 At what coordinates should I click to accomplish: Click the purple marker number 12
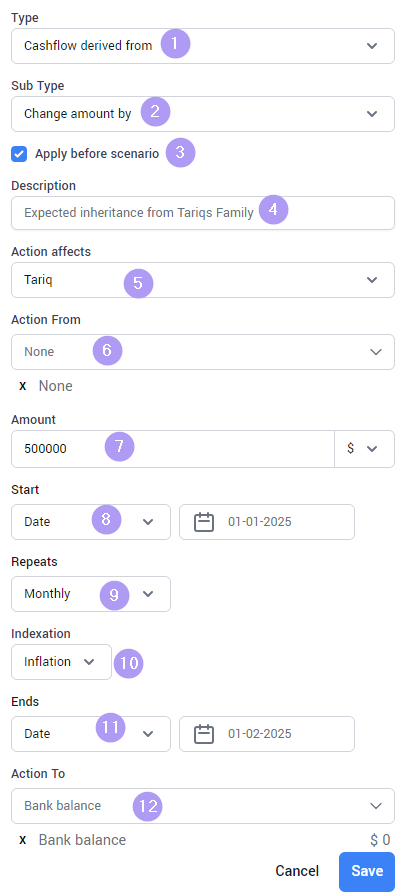pos(148,806)
